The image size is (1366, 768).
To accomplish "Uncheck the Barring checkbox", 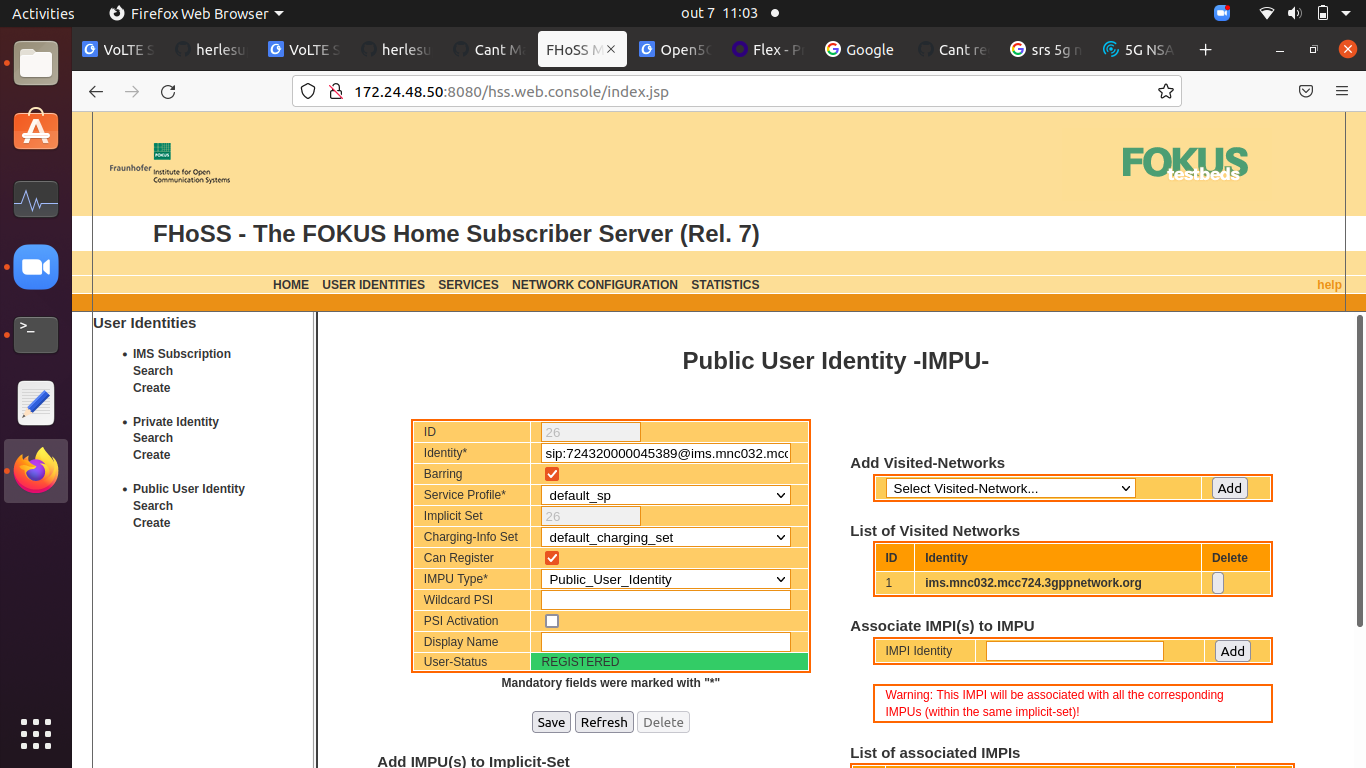I will [552, 474].
